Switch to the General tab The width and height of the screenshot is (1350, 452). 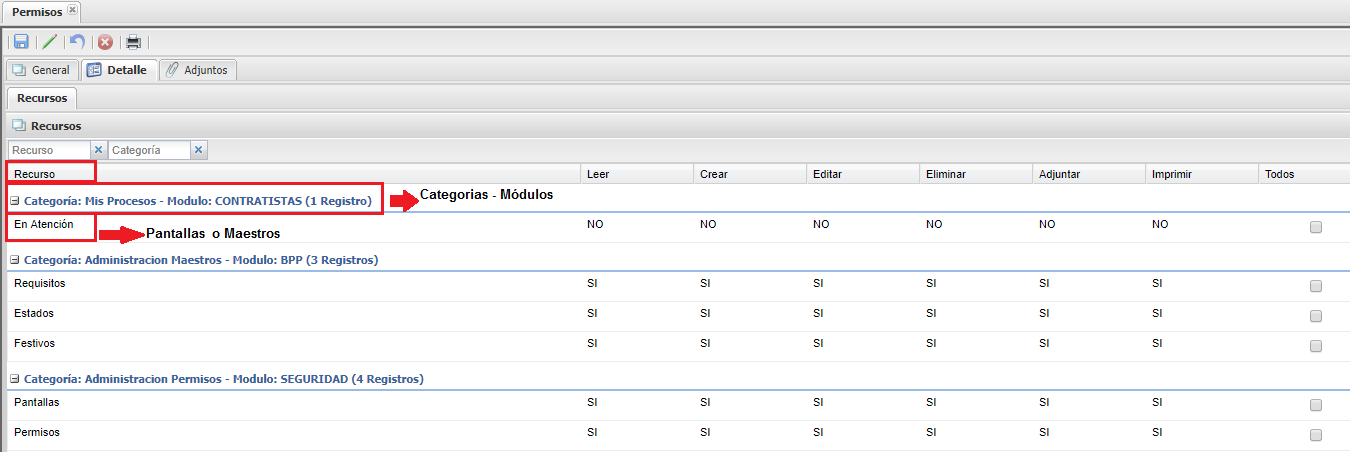pos(41,71)
